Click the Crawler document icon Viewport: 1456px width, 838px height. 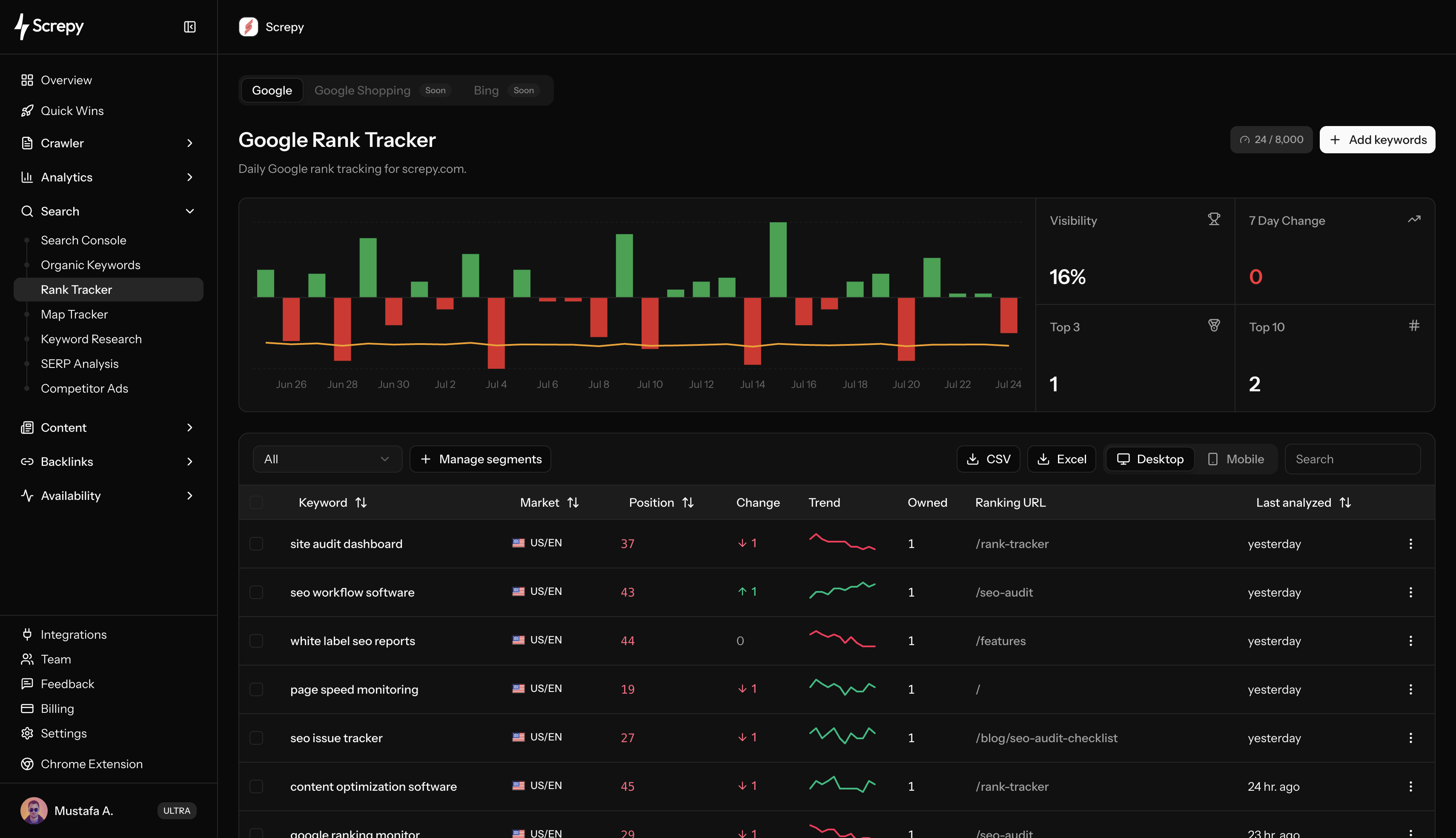click(27, 143)
